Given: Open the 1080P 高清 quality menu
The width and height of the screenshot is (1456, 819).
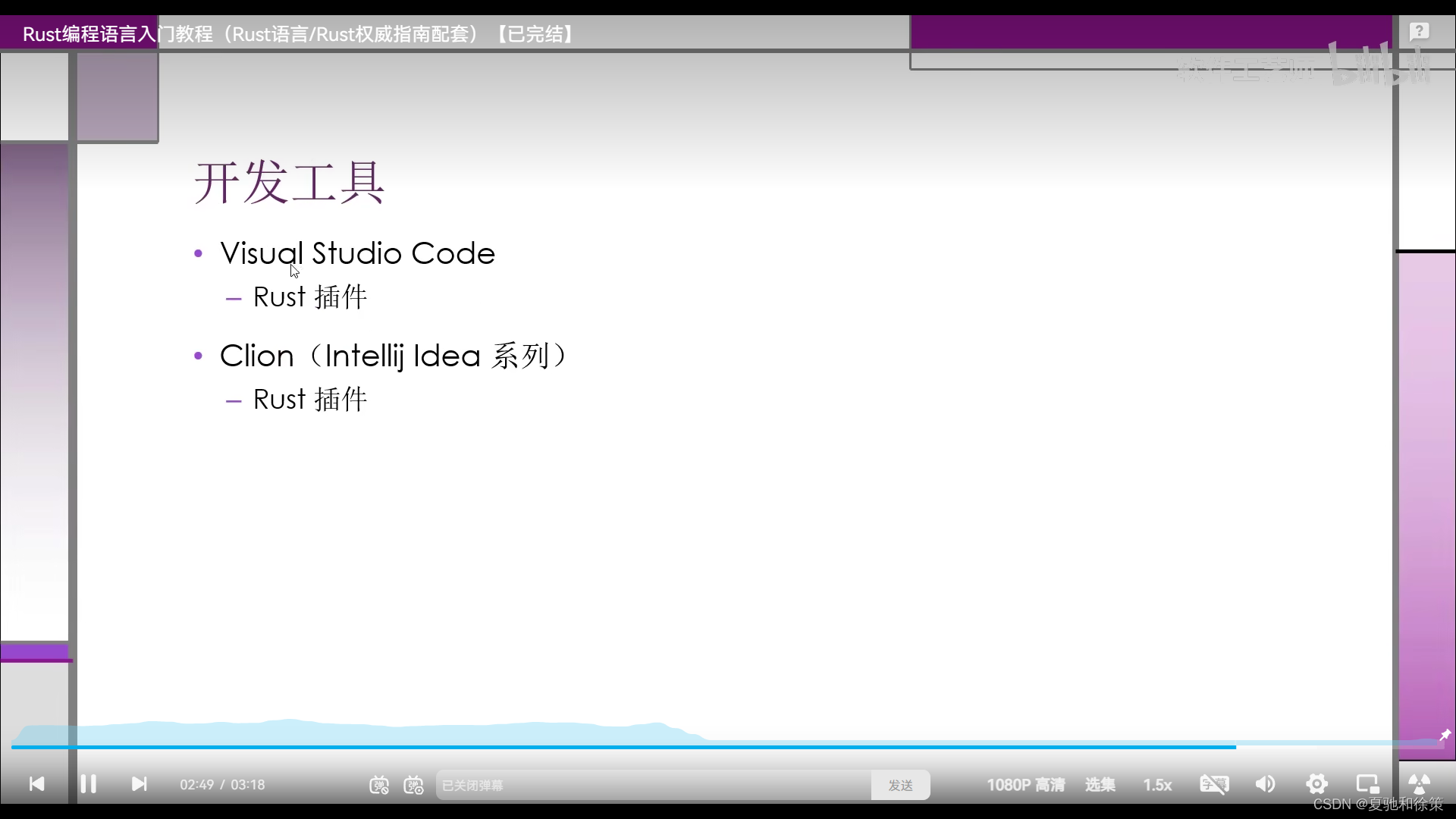Looking at the screenshot, I should [1025, 785].
